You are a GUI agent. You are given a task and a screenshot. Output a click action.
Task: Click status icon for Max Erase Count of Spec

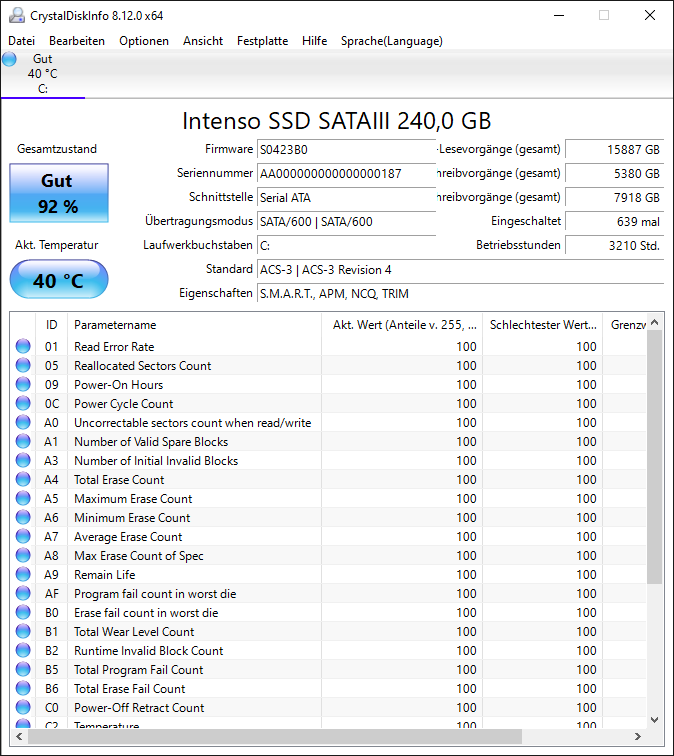(x=23, y=555)
